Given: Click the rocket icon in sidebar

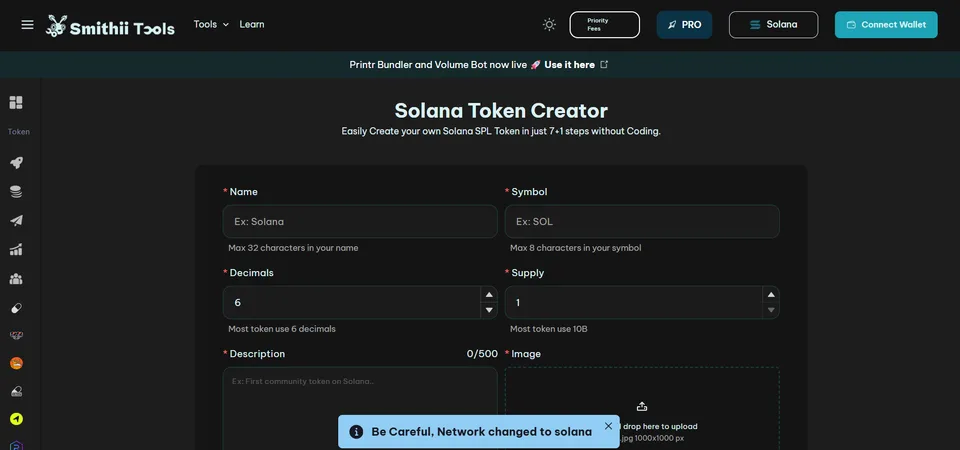Looking at the screenshot, I should coord(16,163).
